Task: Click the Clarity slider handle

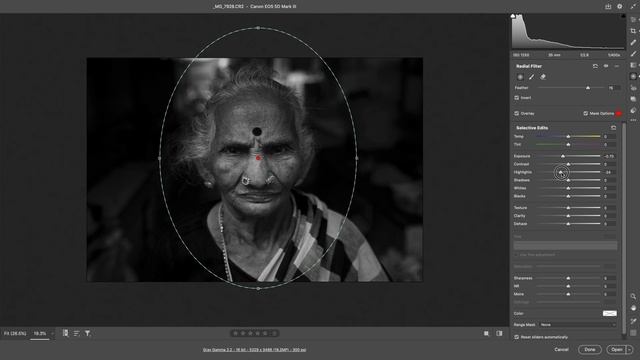Action: pyautogui.click(x=568, y=216)
